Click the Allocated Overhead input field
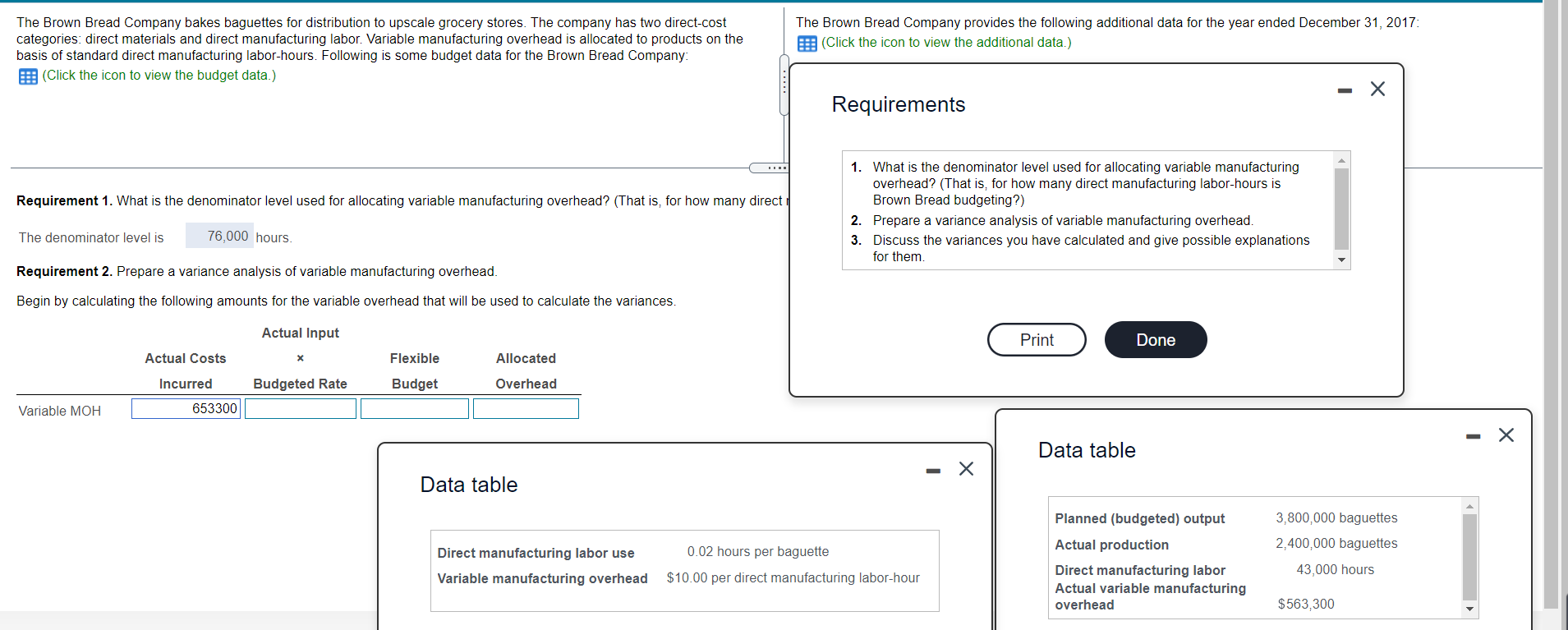Viewport: 1568px width, 630px height. [526, 408]
